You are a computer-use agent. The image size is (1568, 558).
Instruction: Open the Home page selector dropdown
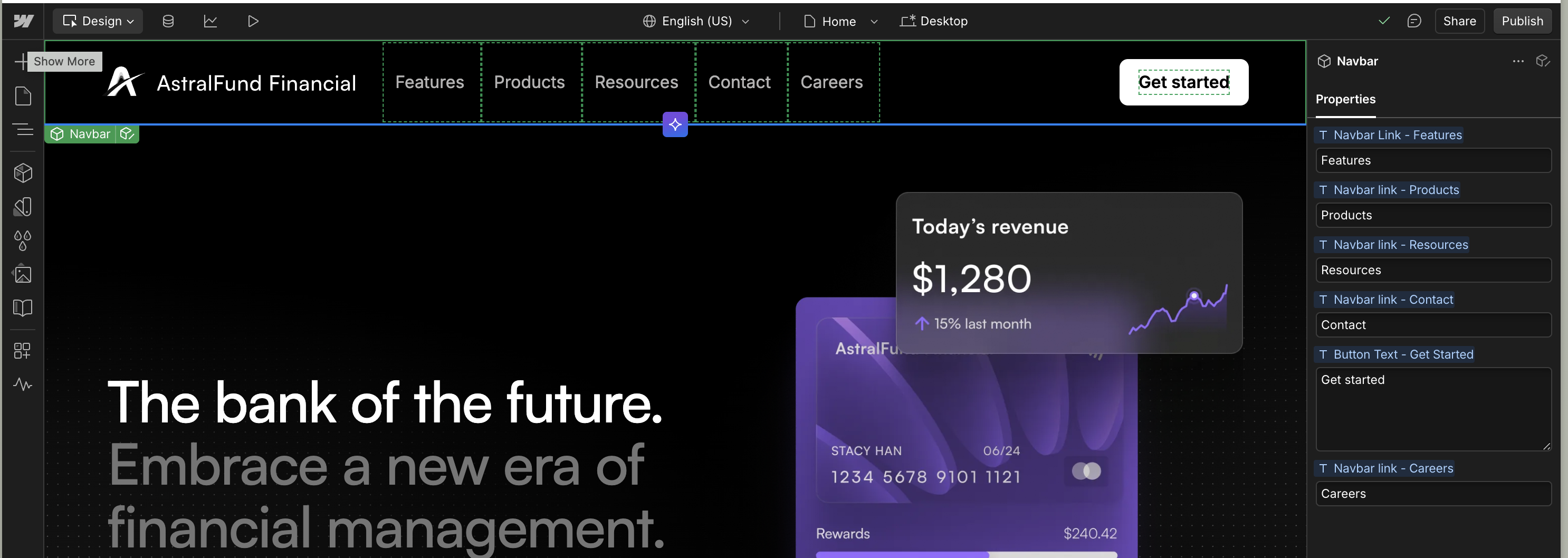840,21
